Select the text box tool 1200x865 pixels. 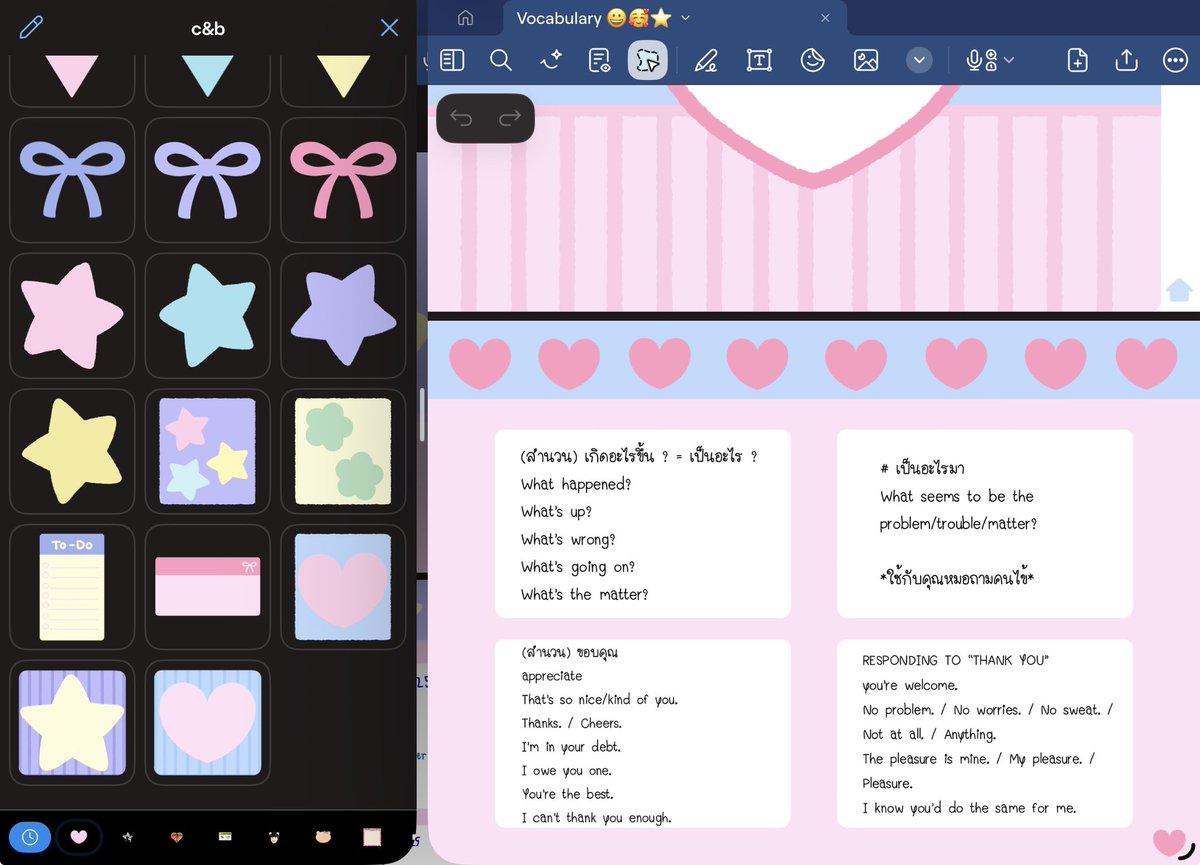[760, 61]
